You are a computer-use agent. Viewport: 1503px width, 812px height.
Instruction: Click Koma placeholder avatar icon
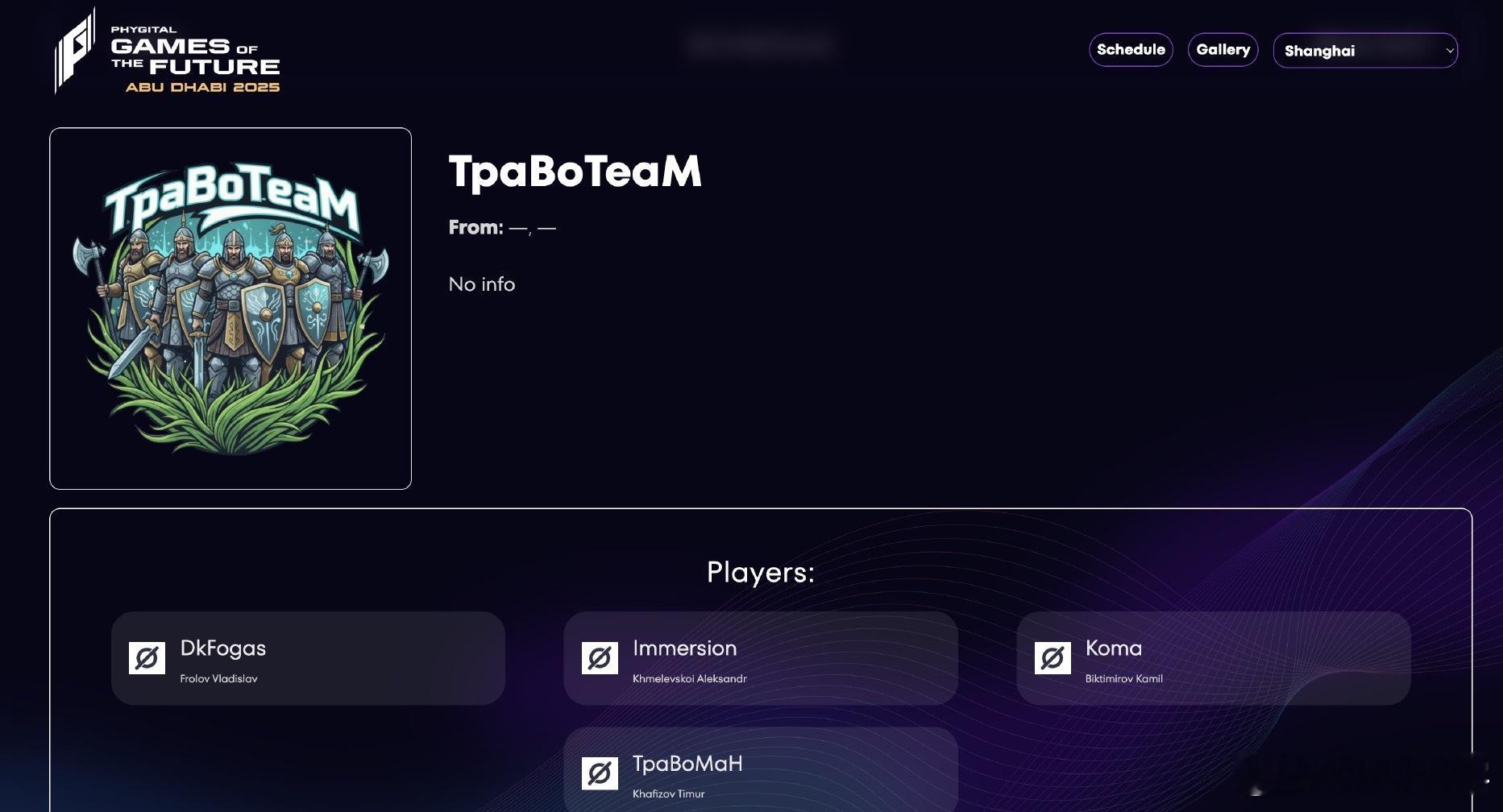(1053, 658)
